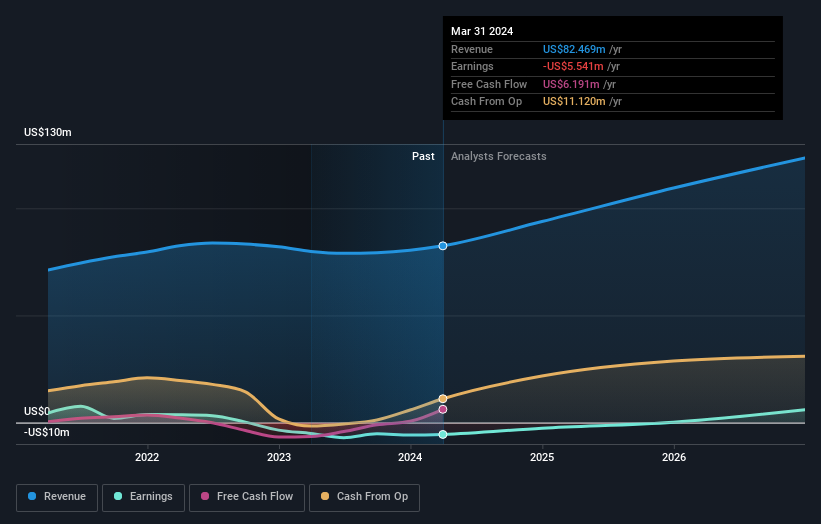
Task: Click the orange Cash From Op data point
Action: click(x=443, y=399)
